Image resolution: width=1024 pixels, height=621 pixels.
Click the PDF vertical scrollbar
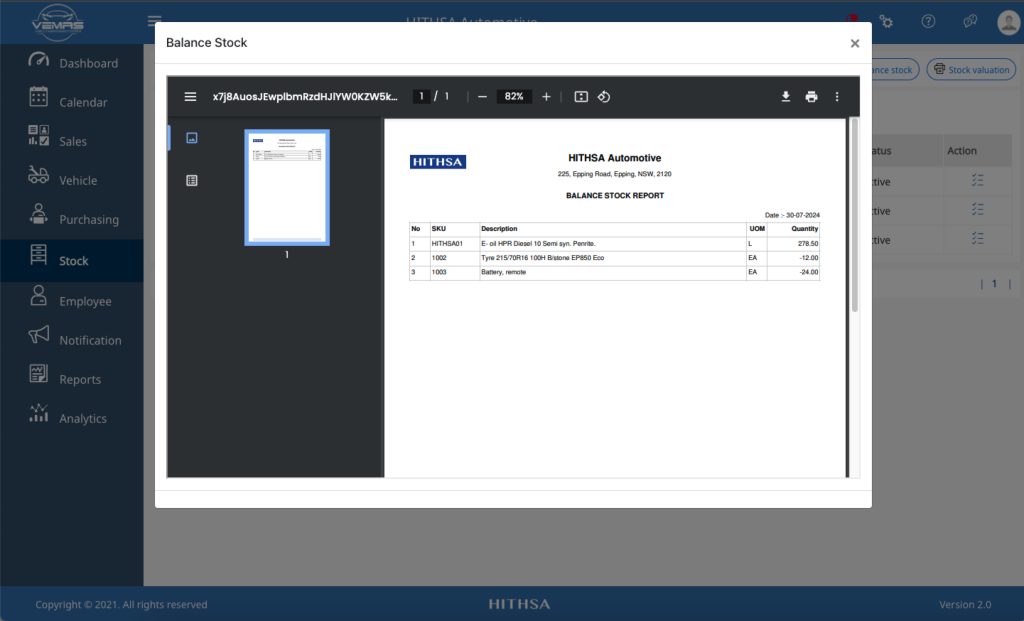coord(854,215)
